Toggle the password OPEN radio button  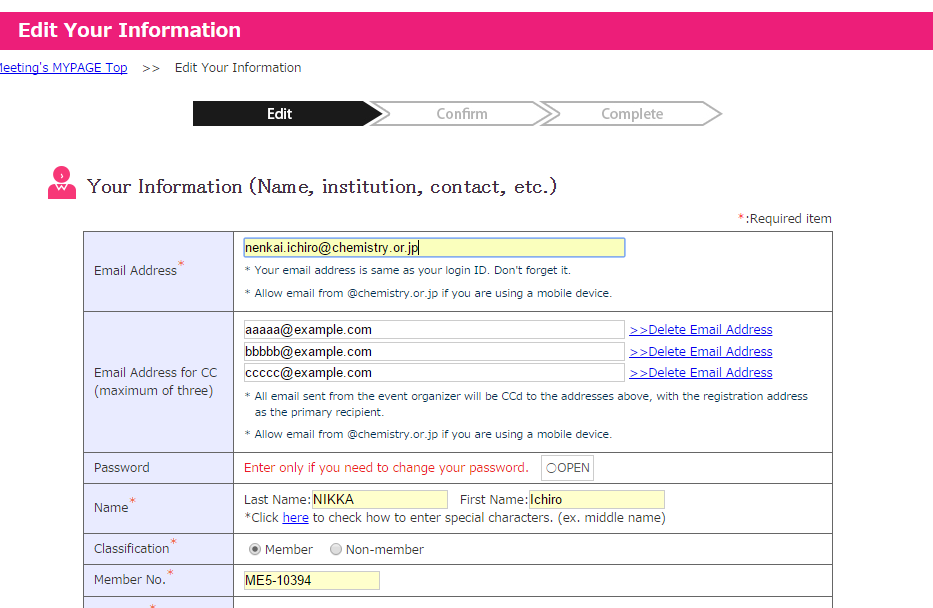[551, 468]
